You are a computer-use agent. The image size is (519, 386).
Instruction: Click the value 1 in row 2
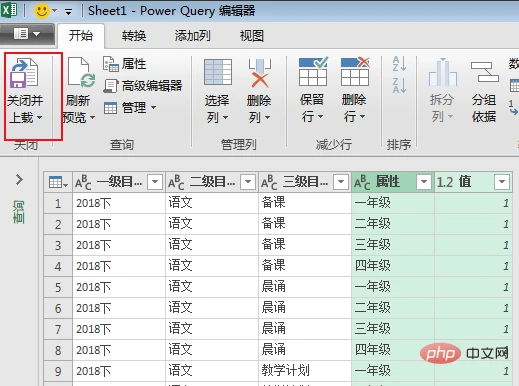506,224
